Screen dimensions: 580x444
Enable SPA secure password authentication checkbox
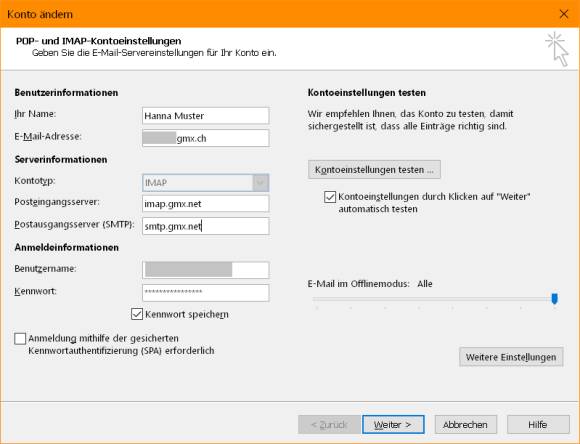20,339
